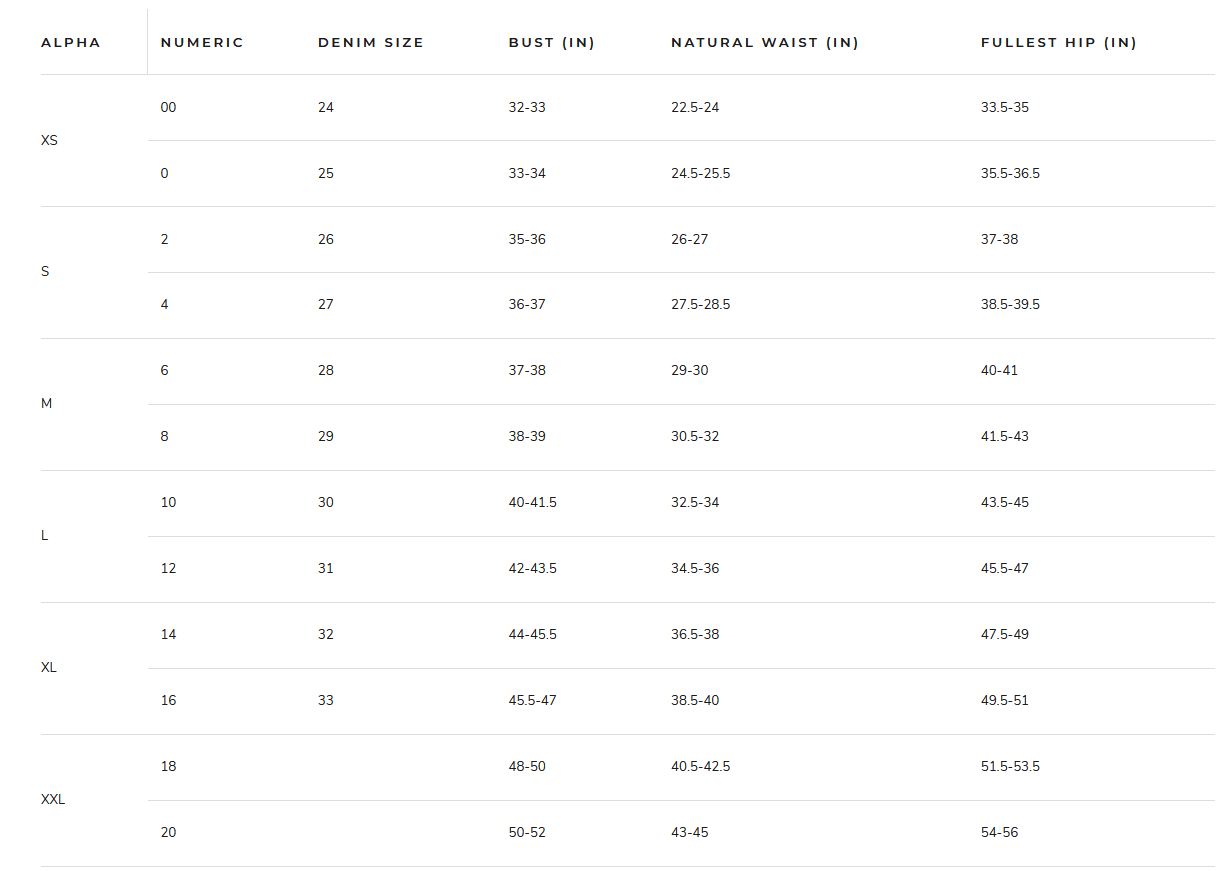1222x871 pixels.
Task: Select the L alpha size cell
Action: pos(44,536)
